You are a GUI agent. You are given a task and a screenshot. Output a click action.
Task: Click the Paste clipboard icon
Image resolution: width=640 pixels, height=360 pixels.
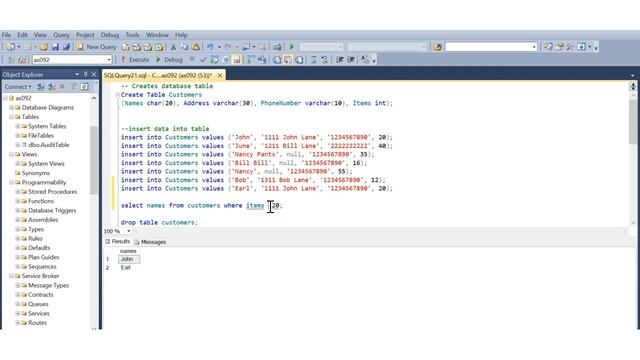tap(196, 47)
